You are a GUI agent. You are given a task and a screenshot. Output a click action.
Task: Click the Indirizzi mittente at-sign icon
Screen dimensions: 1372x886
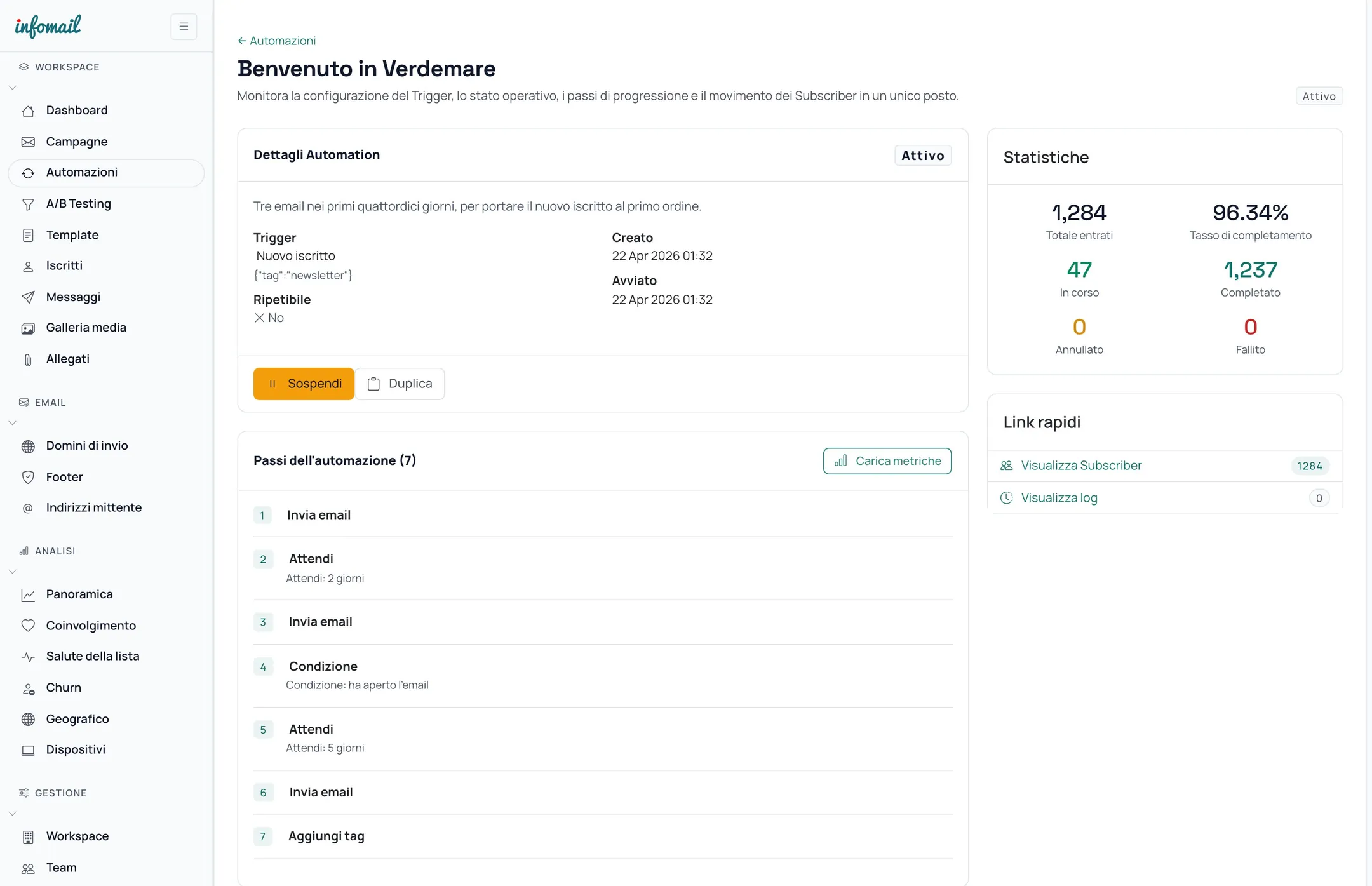point(28,508)
